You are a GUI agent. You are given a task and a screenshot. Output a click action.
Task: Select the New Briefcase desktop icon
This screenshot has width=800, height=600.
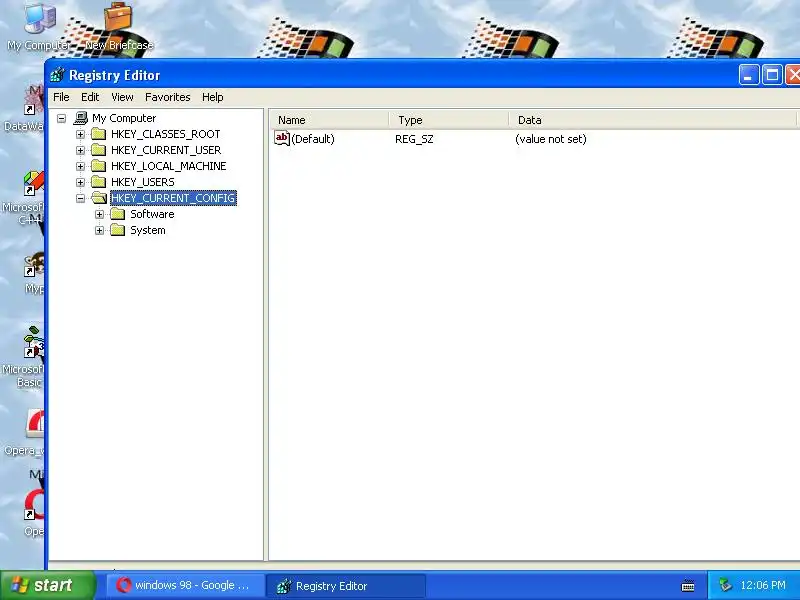click(118, 27)
